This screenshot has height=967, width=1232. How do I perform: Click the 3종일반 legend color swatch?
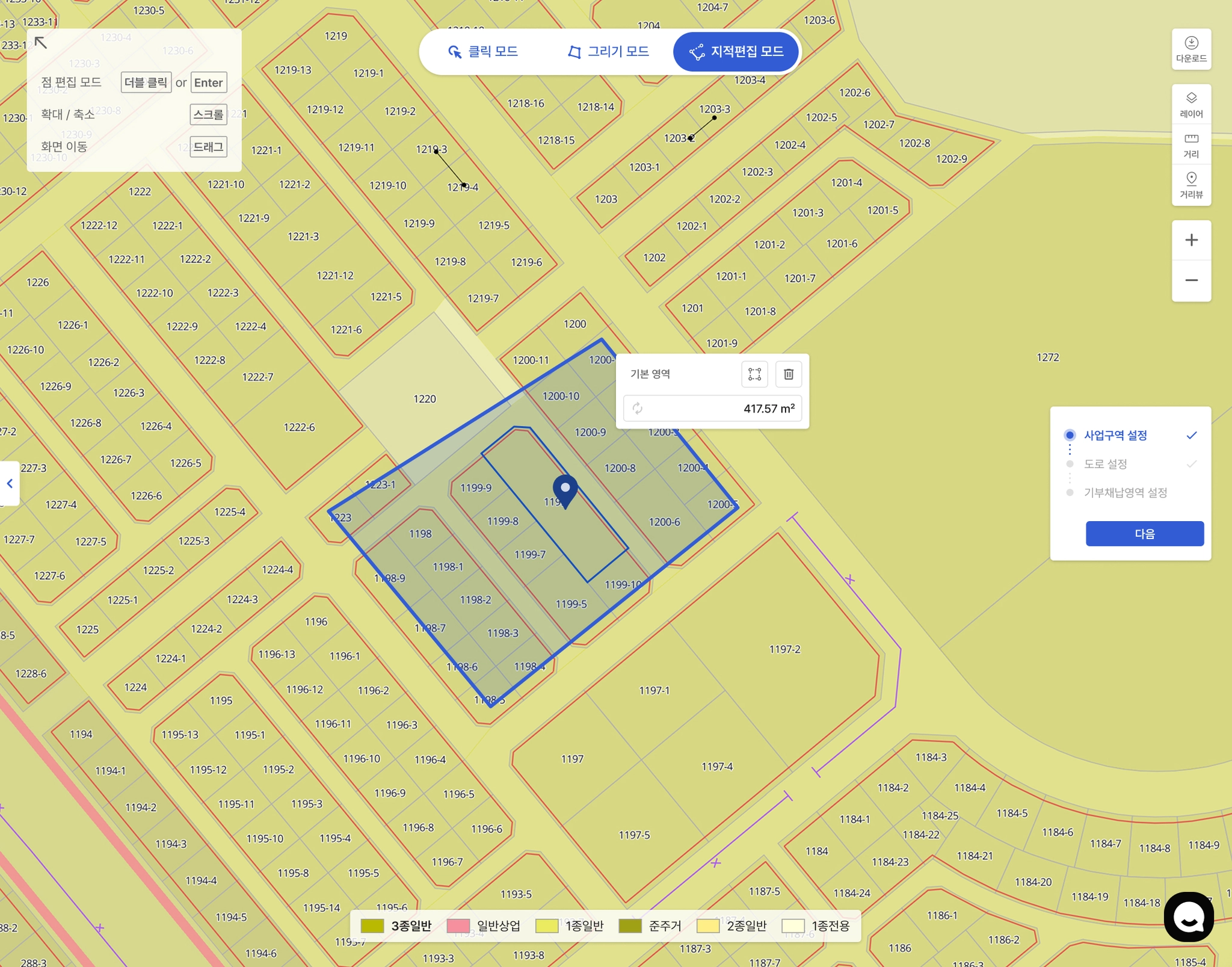(372, 925)
